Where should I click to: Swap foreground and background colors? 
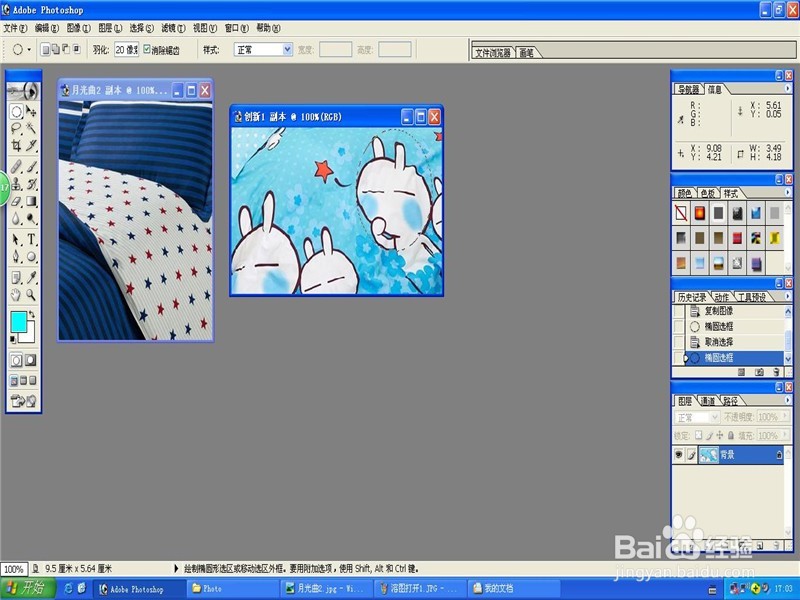(32, 314)
